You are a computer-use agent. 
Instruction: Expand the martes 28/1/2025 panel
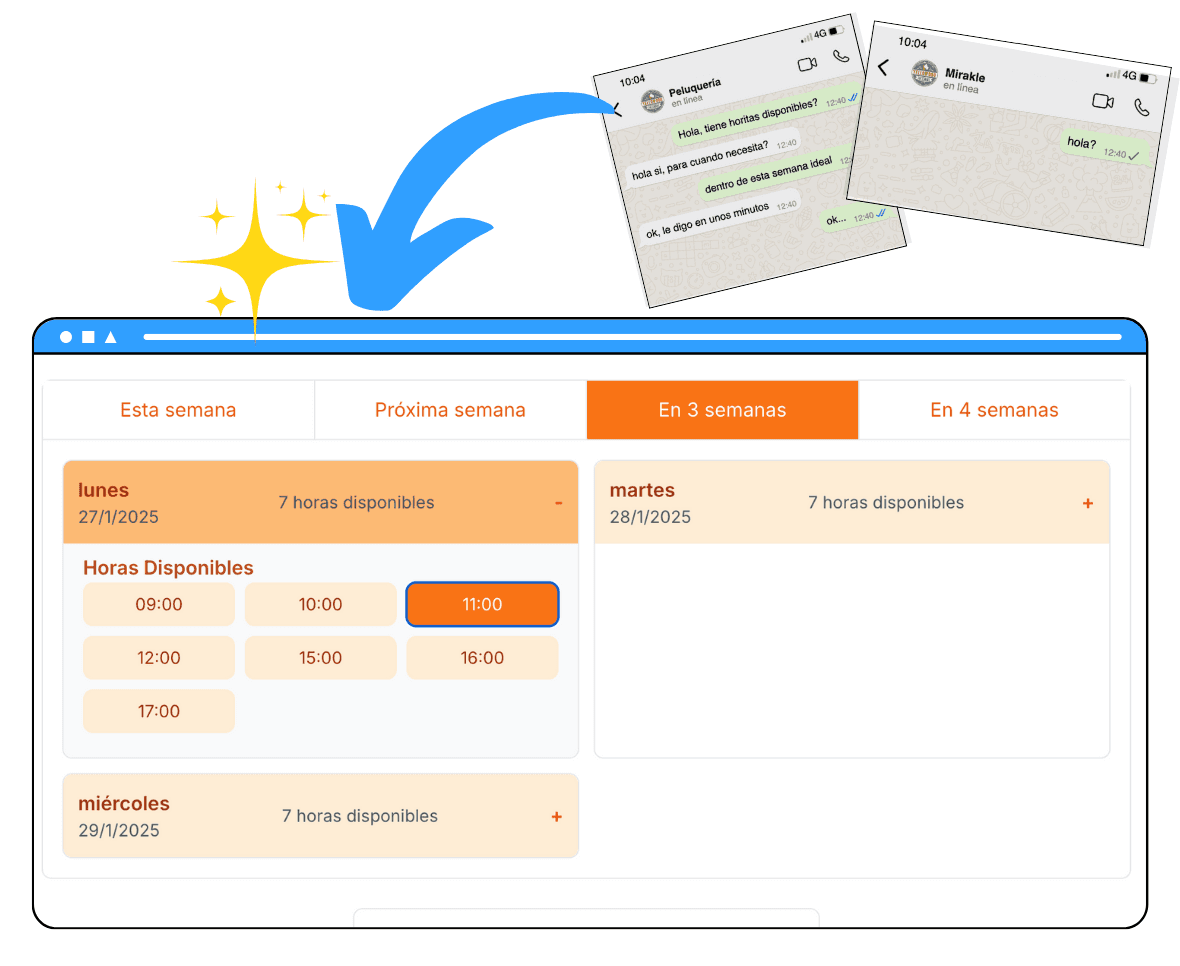(x=1088, y=503)
